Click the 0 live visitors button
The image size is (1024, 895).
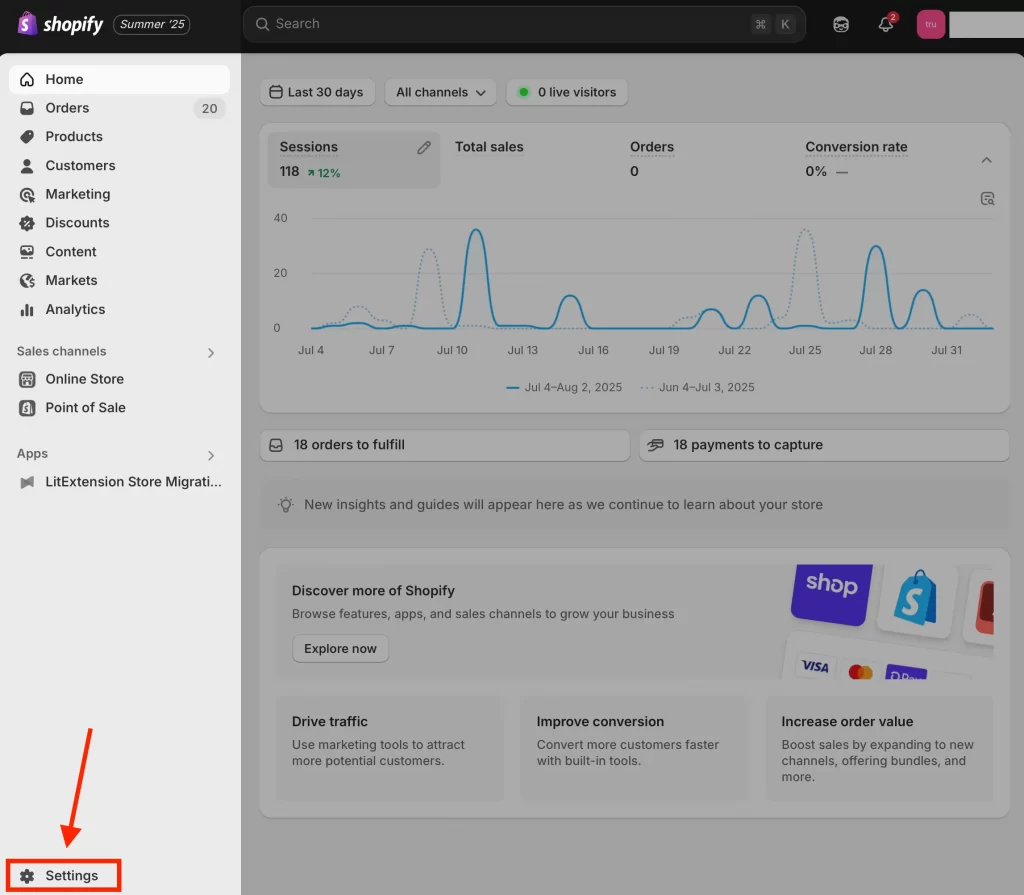pos(567,92)
